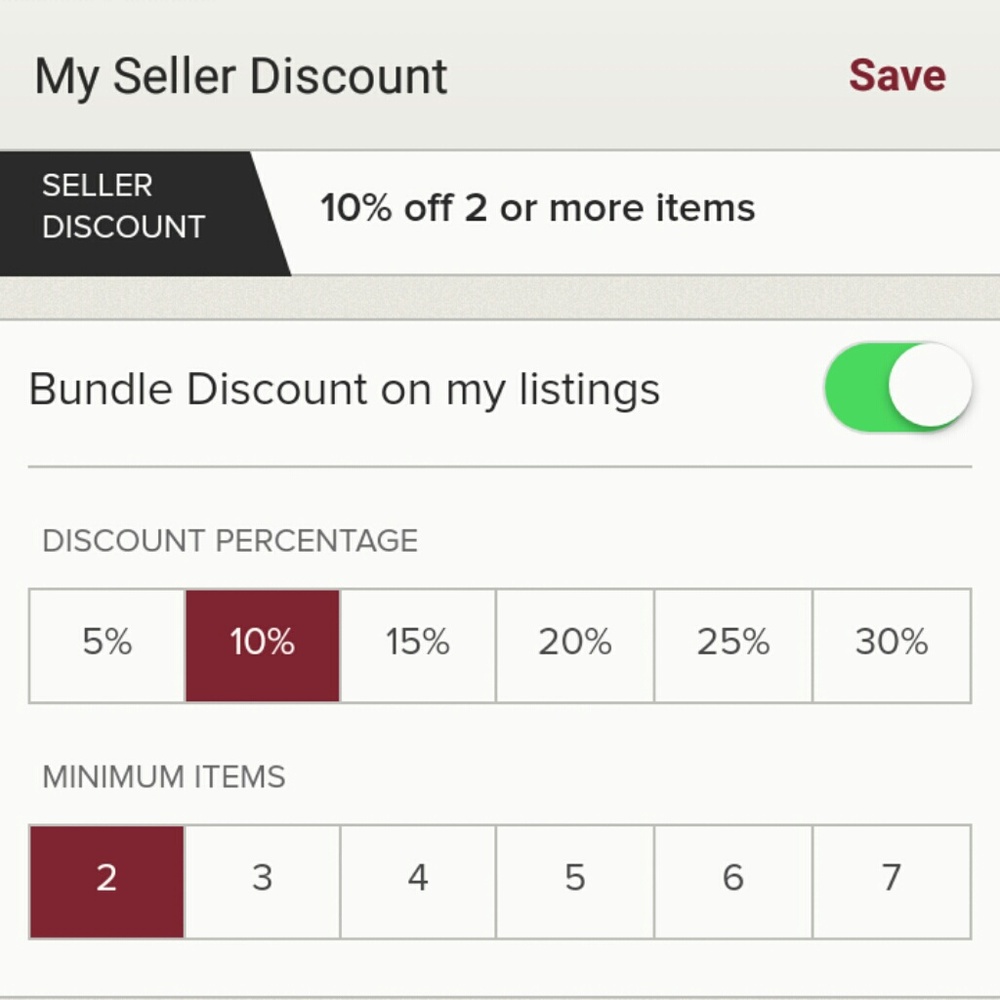1000x1000 pixels.
Task: Pick 6 for minimum items
Action: click(x=733, y=881)
